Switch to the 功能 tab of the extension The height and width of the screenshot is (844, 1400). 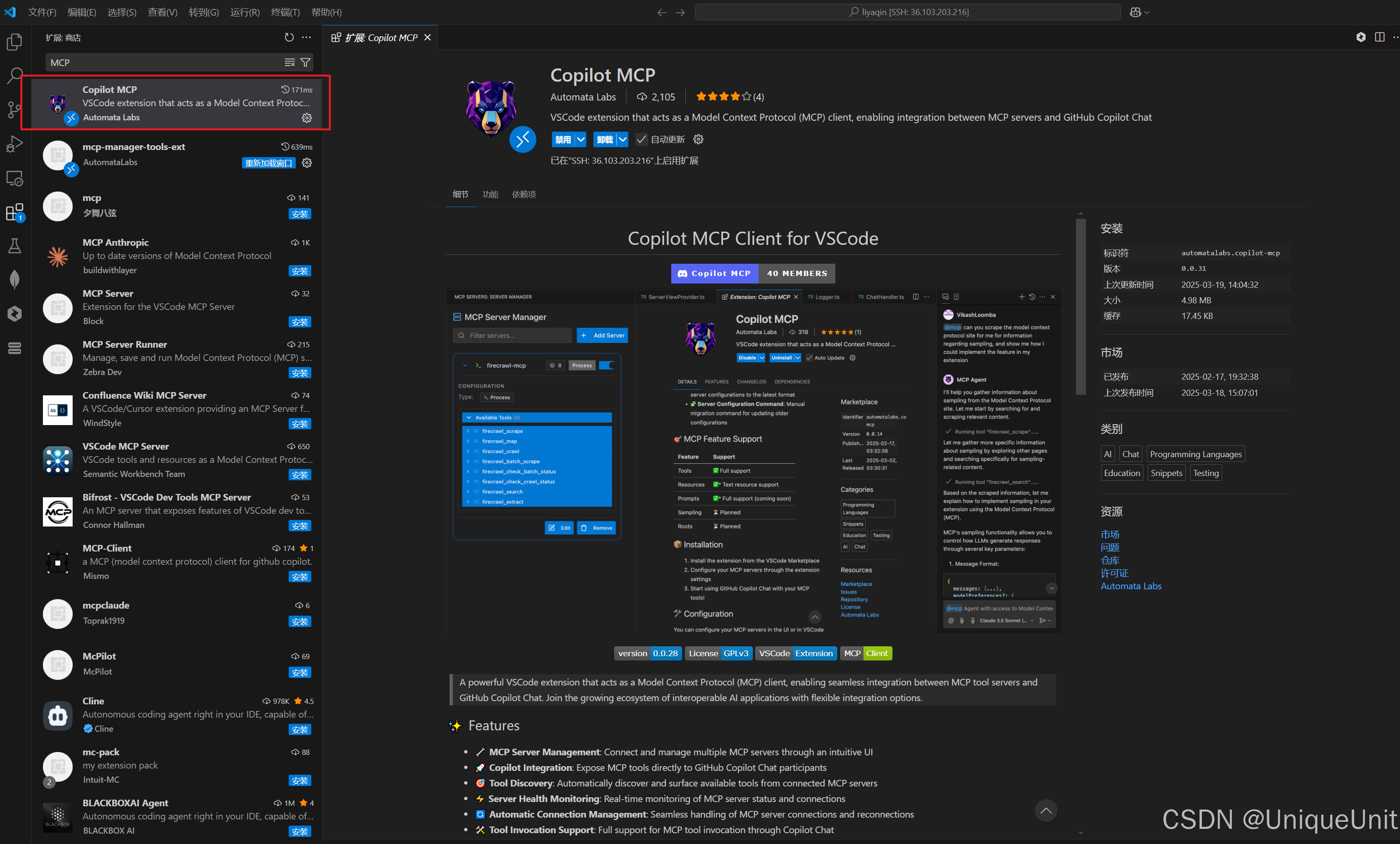tap(491, 194)
